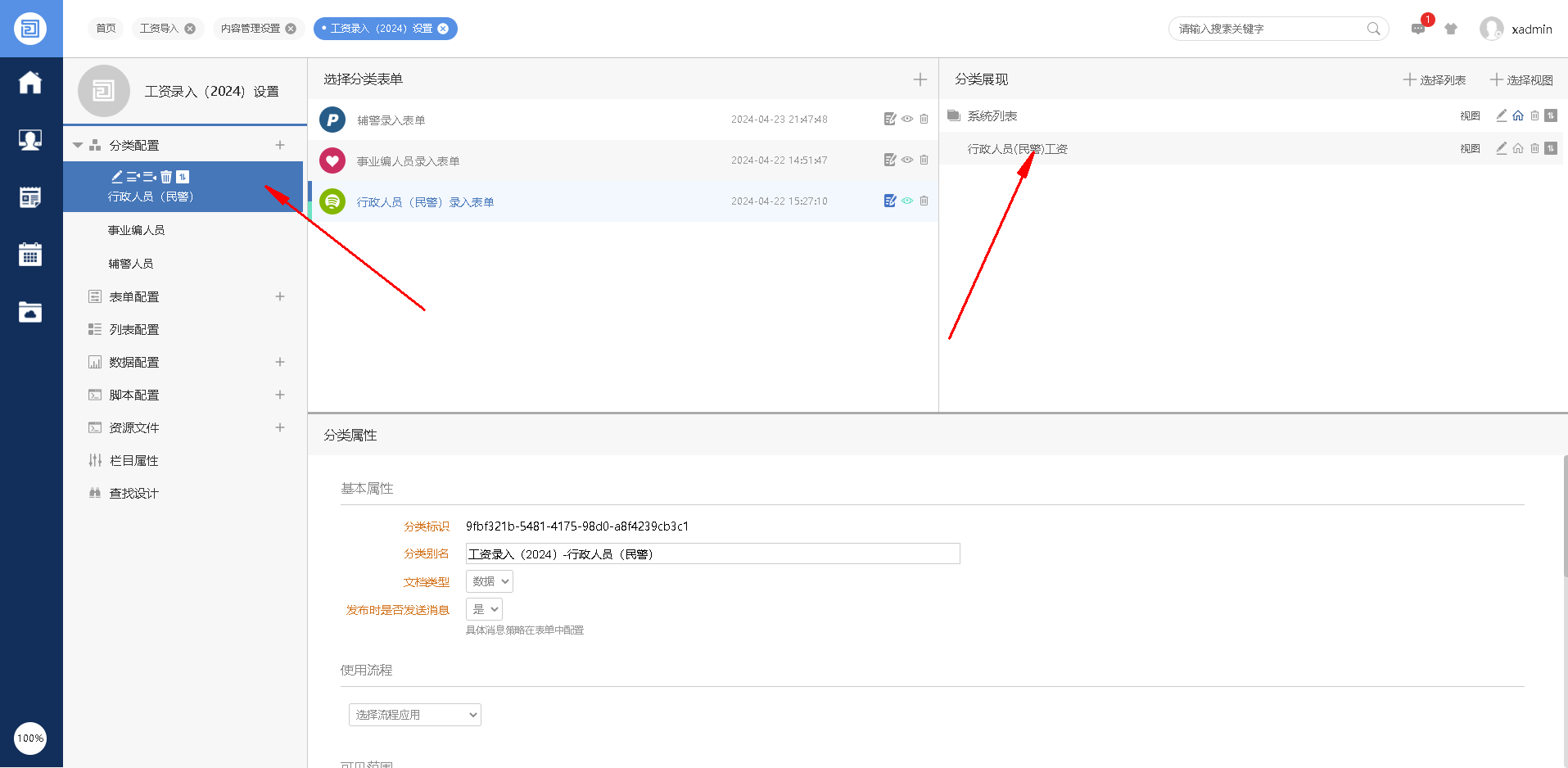
Task: Edit the 行政人员（民警）录入表单 form
Action: tap(890, 201)
